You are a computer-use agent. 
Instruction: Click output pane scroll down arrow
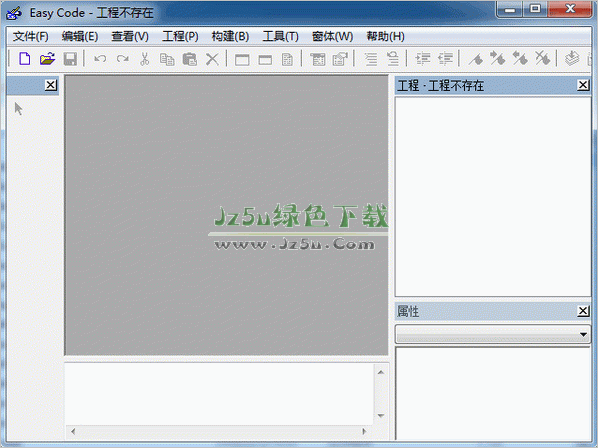pyautogui.click(x=381, y=416)
